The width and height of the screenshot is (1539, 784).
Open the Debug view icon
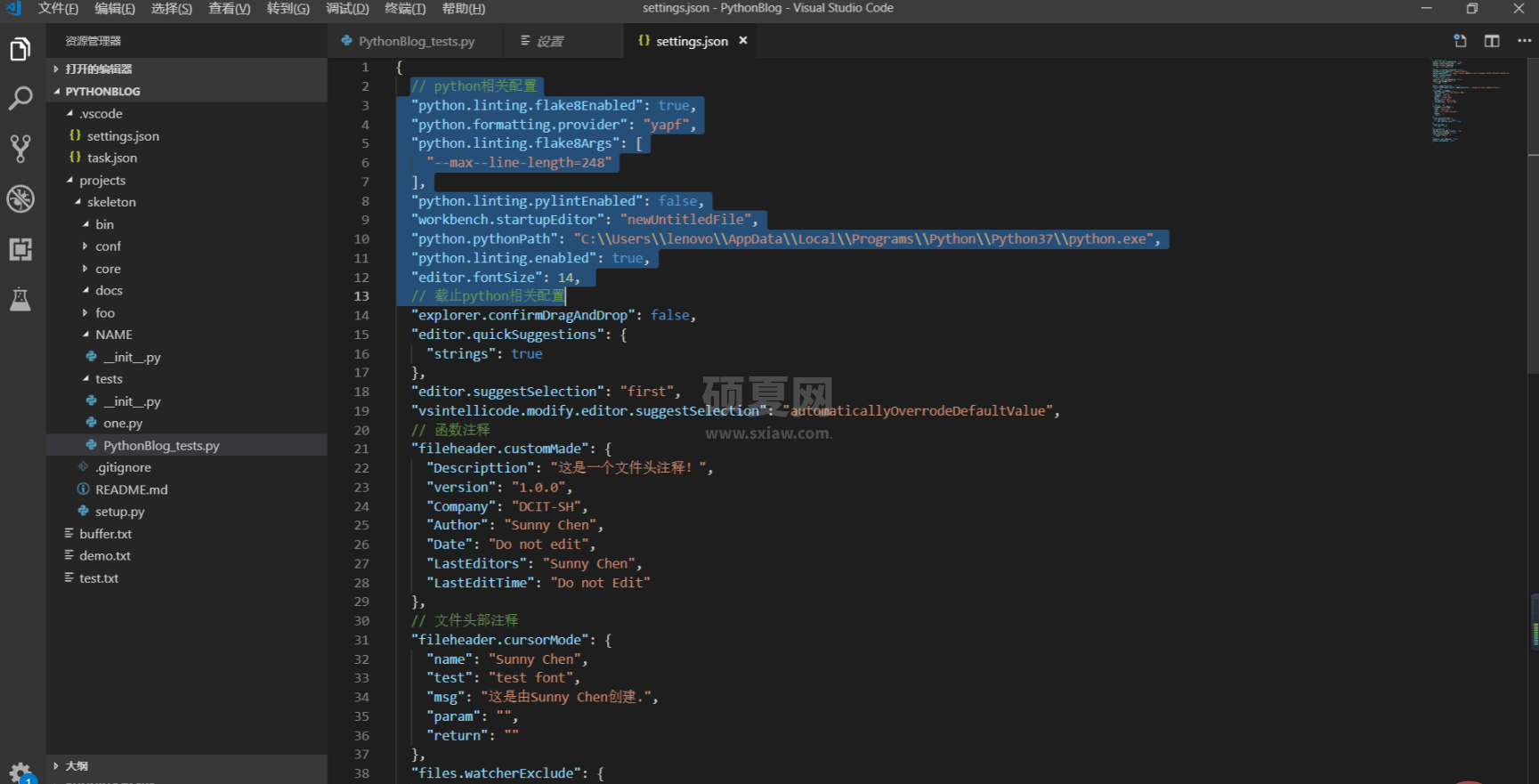[x=20, y=198]
